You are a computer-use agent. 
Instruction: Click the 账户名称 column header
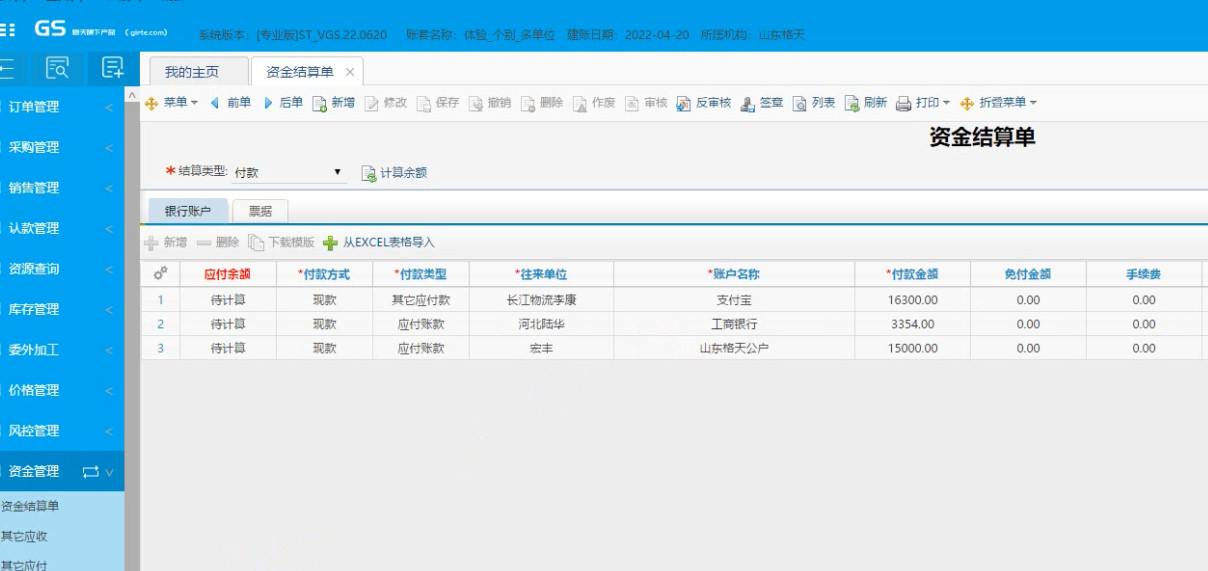pos(734,274)
